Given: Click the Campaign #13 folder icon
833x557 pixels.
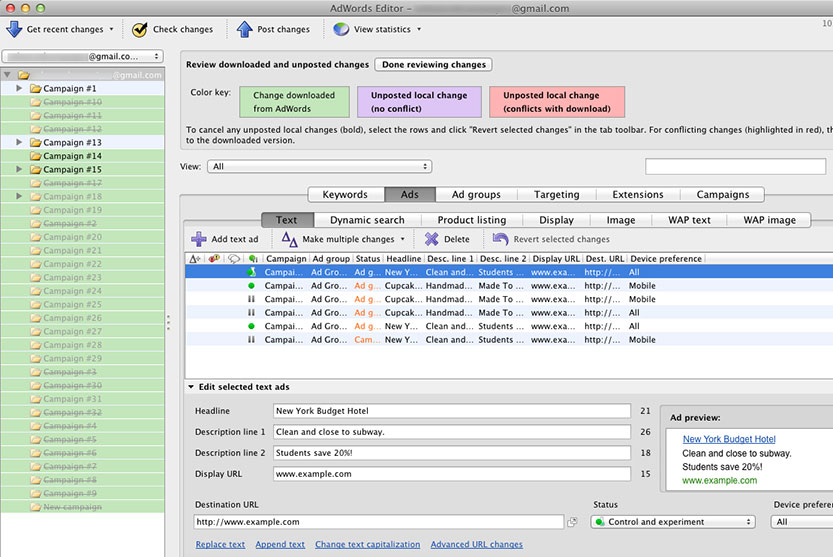Looking at the screenshot, I should tap(36, 142).
